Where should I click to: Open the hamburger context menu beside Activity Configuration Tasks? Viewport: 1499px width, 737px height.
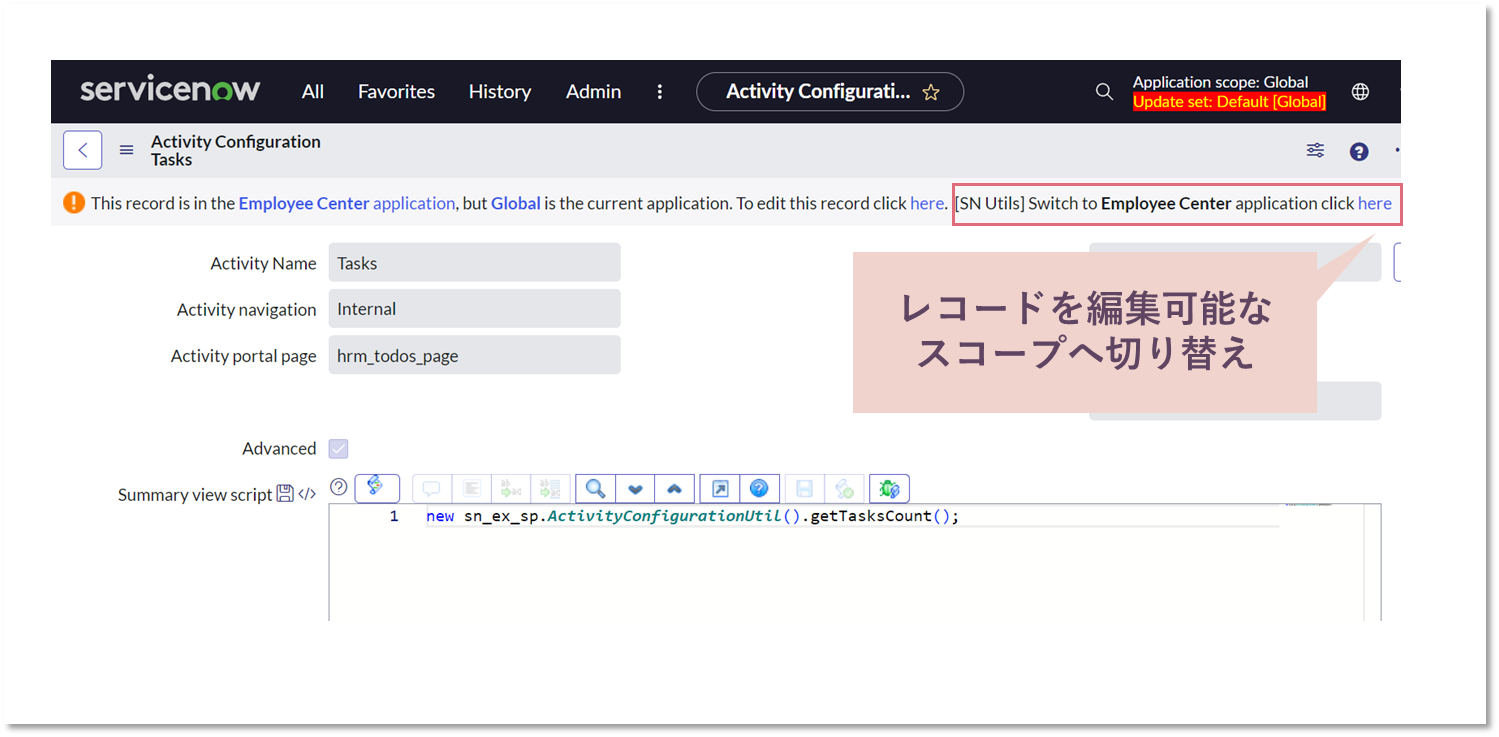coord(126,150)
